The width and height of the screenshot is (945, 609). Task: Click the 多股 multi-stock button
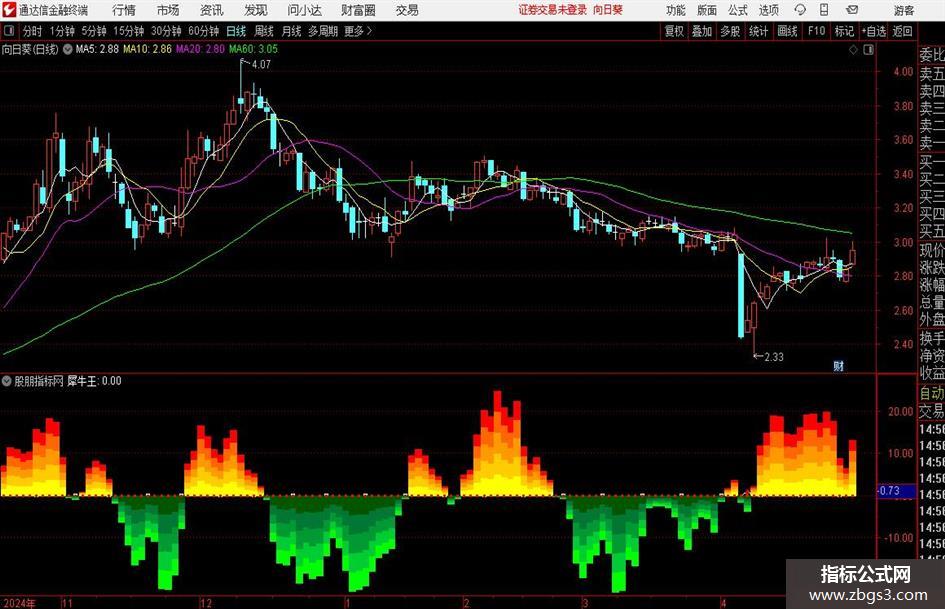[x=730, y=31]
